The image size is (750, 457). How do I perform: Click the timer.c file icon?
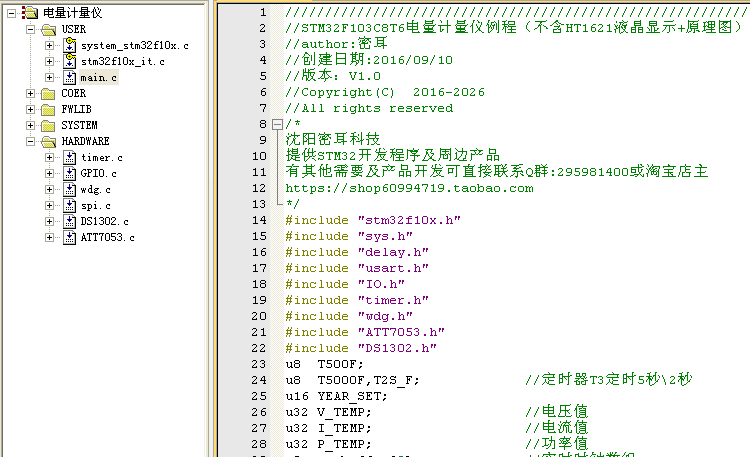pyautogui.click(x=69, y=157)
